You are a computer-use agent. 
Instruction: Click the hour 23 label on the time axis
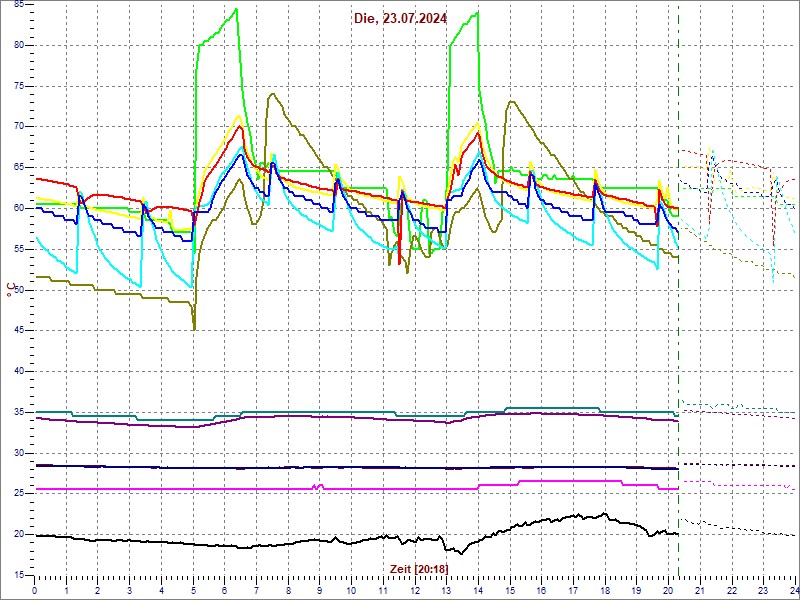[764, 590]
